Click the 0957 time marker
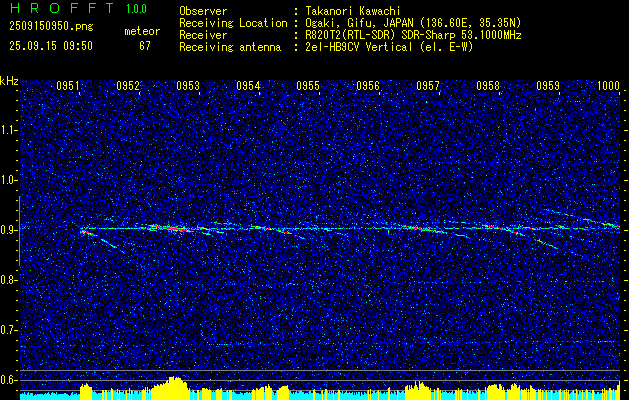629x400 pixels. click(428, 86)
